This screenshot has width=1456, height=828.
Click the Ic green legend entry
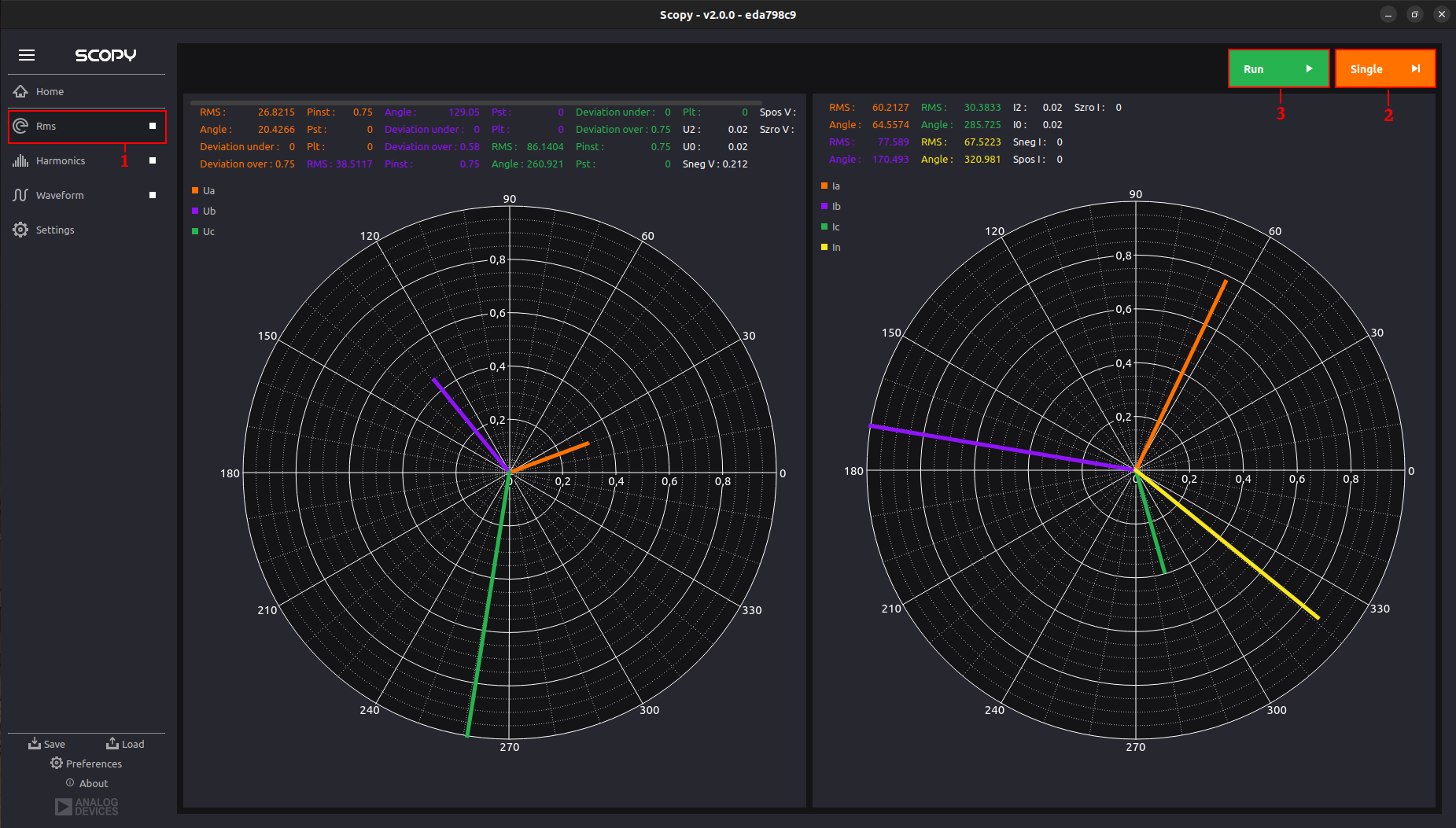pos(831,226)
